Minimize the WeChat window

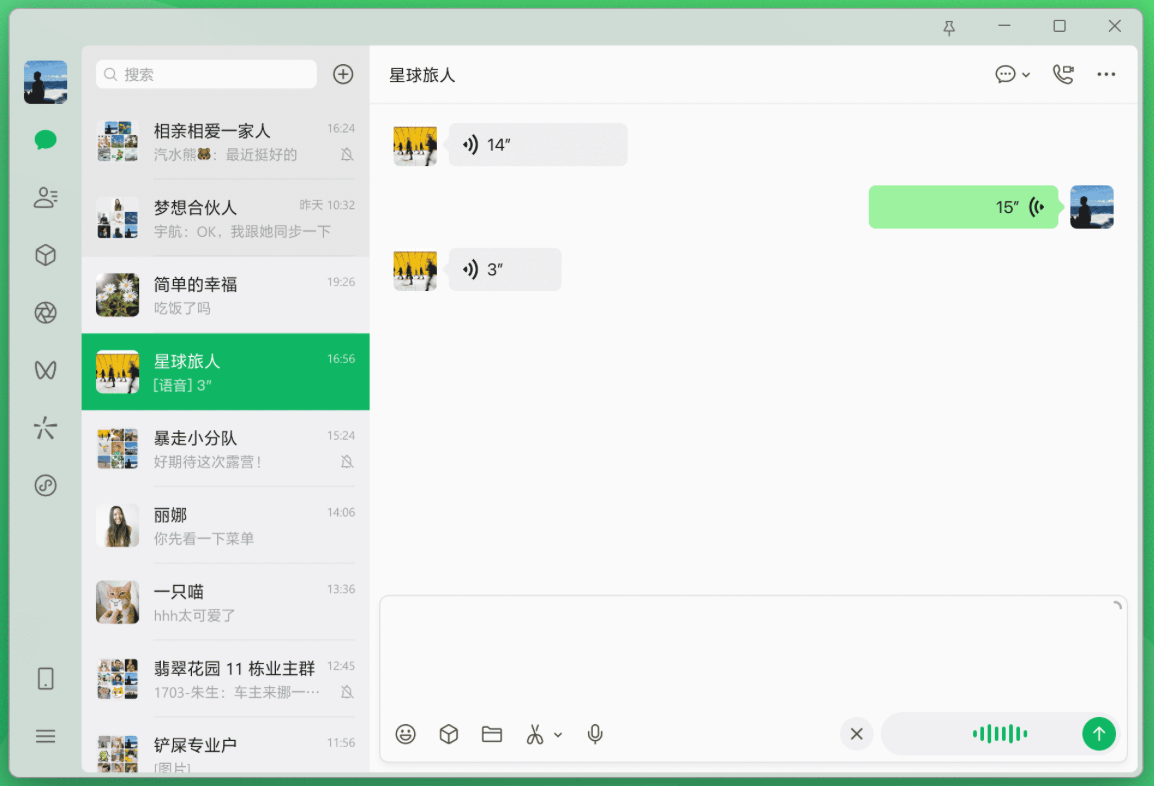(x=1004, y=26)
